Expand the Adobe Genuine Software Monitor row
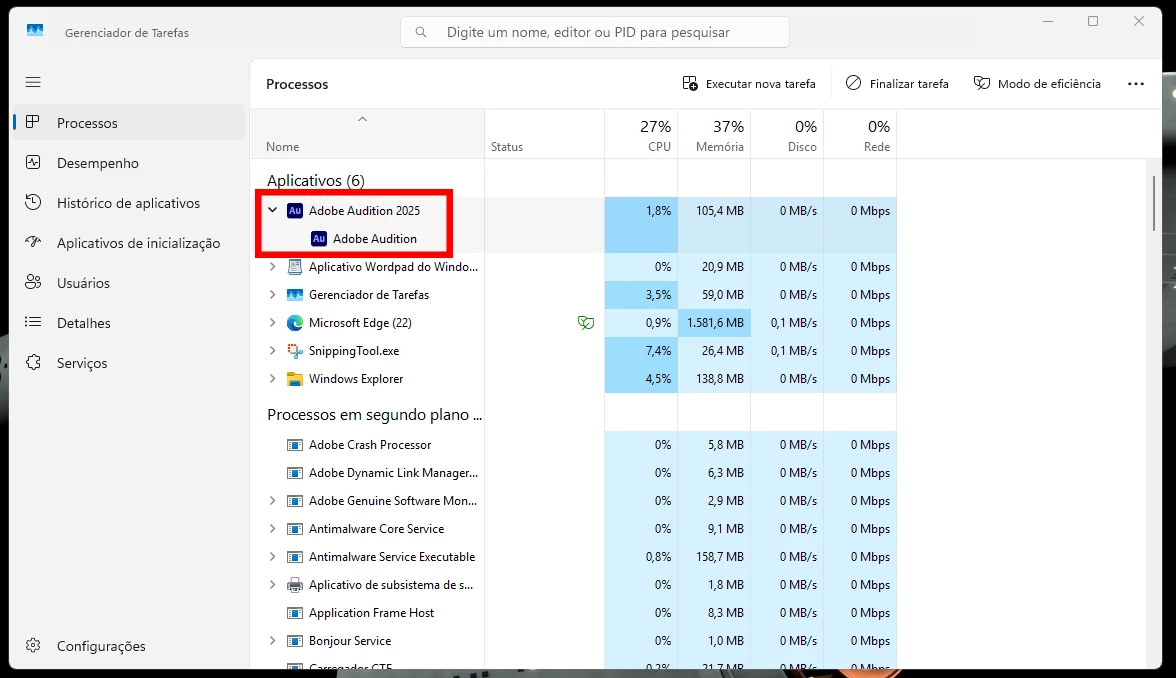 273,500
